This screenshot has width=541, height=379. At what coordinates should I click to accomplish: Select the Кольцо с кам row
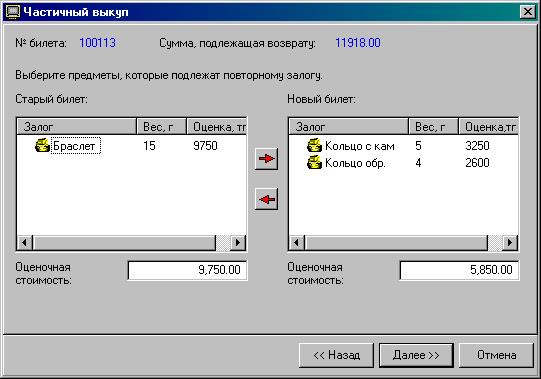[x=403, y=146]
